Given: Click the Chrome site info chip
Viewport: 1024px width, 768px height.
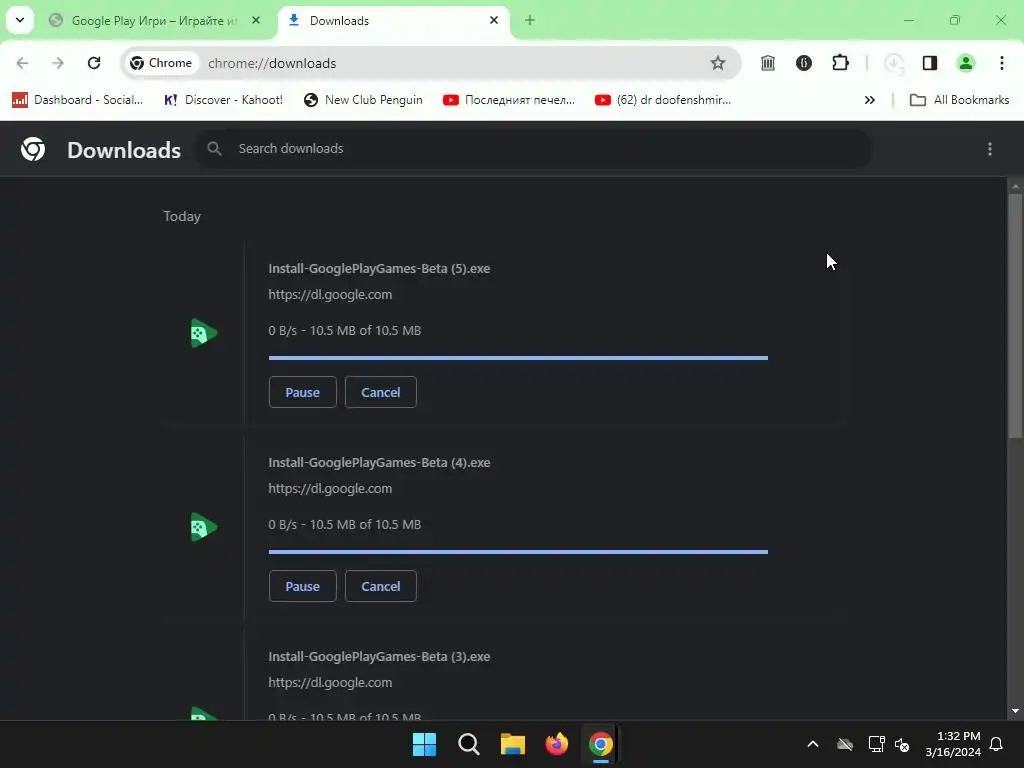Looking at the screenshot, I should tap(161, 63).
